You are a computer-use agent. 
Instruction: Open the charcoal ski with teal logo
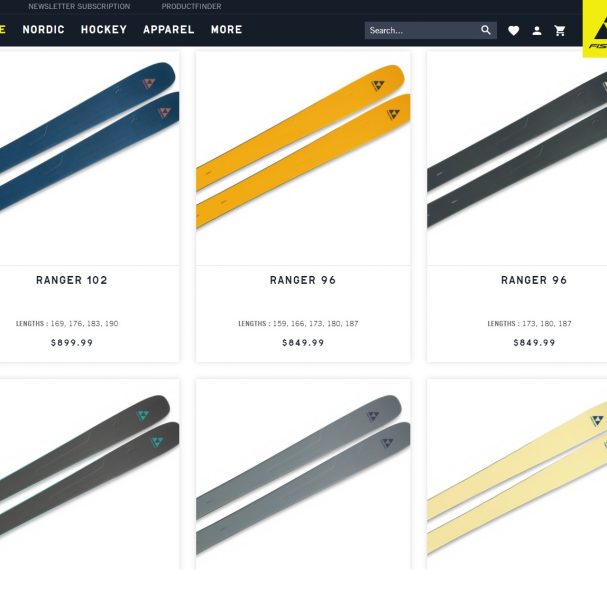89,474
